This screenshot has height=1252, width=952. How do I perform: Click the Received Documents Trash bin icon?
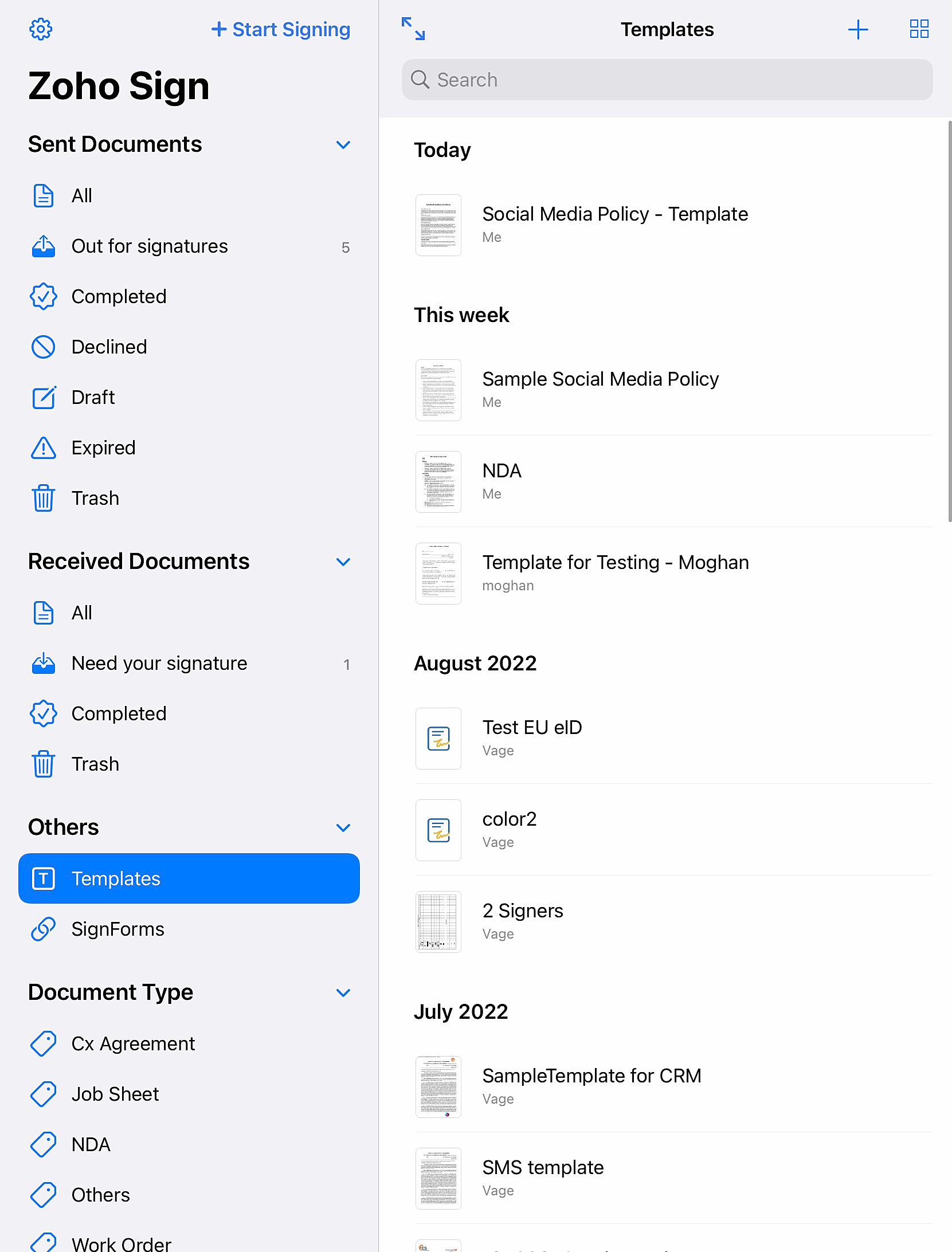click(44, 764)
